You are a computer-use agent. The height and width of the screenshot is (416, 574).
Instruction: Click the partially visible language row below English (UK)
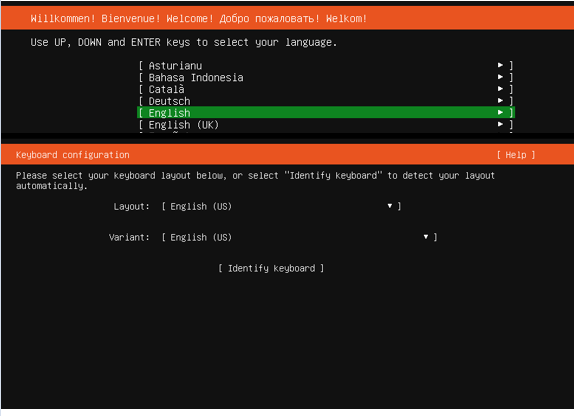[x=326, y=132]
